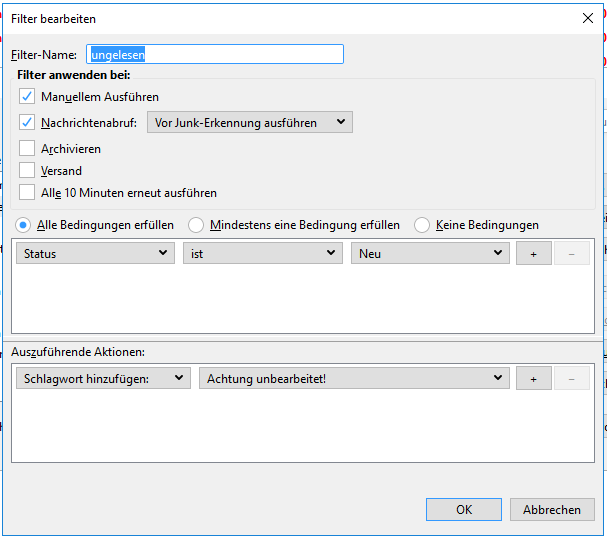
Task: Open the Status condition dropdown
Action: coord(96,254)
